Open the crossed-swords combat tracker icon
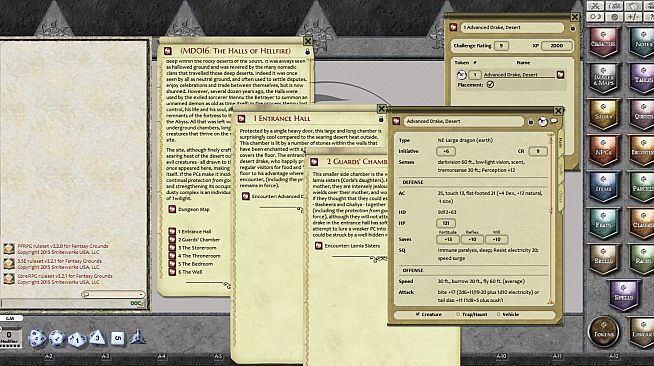Screen dimensions: 654x366 click(596, 6)
